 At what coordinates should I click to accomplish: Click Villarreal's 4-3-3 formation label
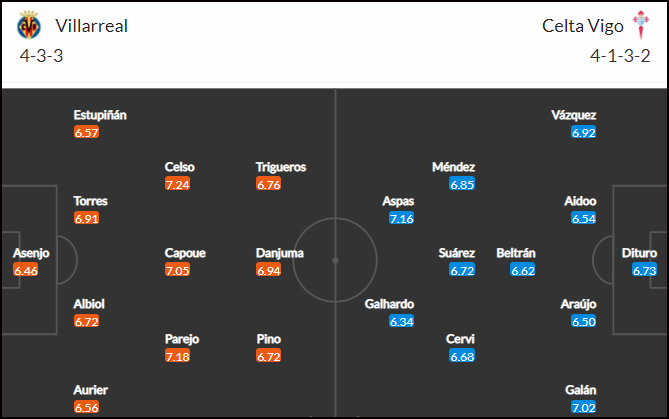click(x=41, y=56)
